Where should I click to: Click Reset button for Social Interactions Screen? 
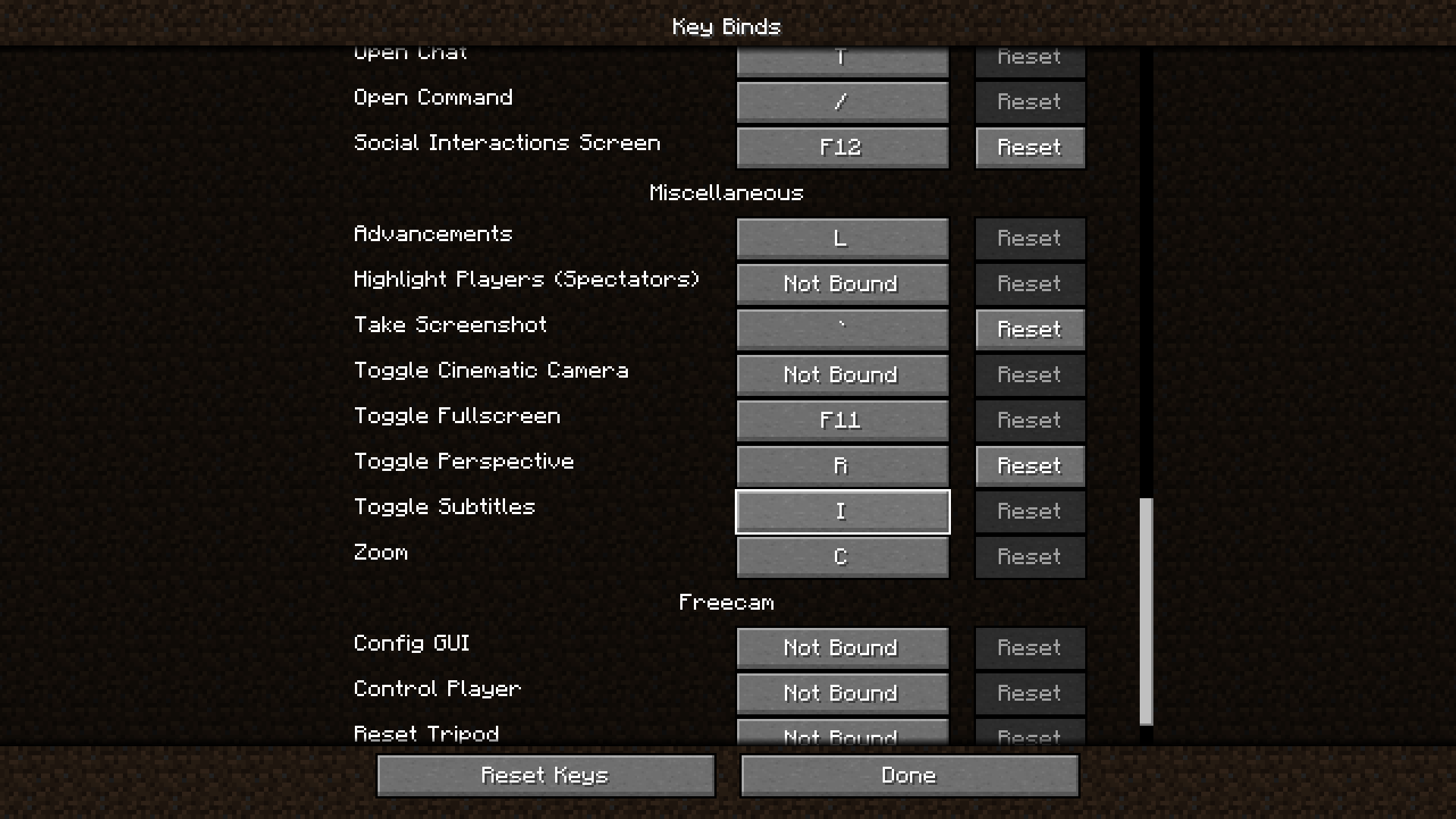pyautogui.click(x=1029, y=147)
